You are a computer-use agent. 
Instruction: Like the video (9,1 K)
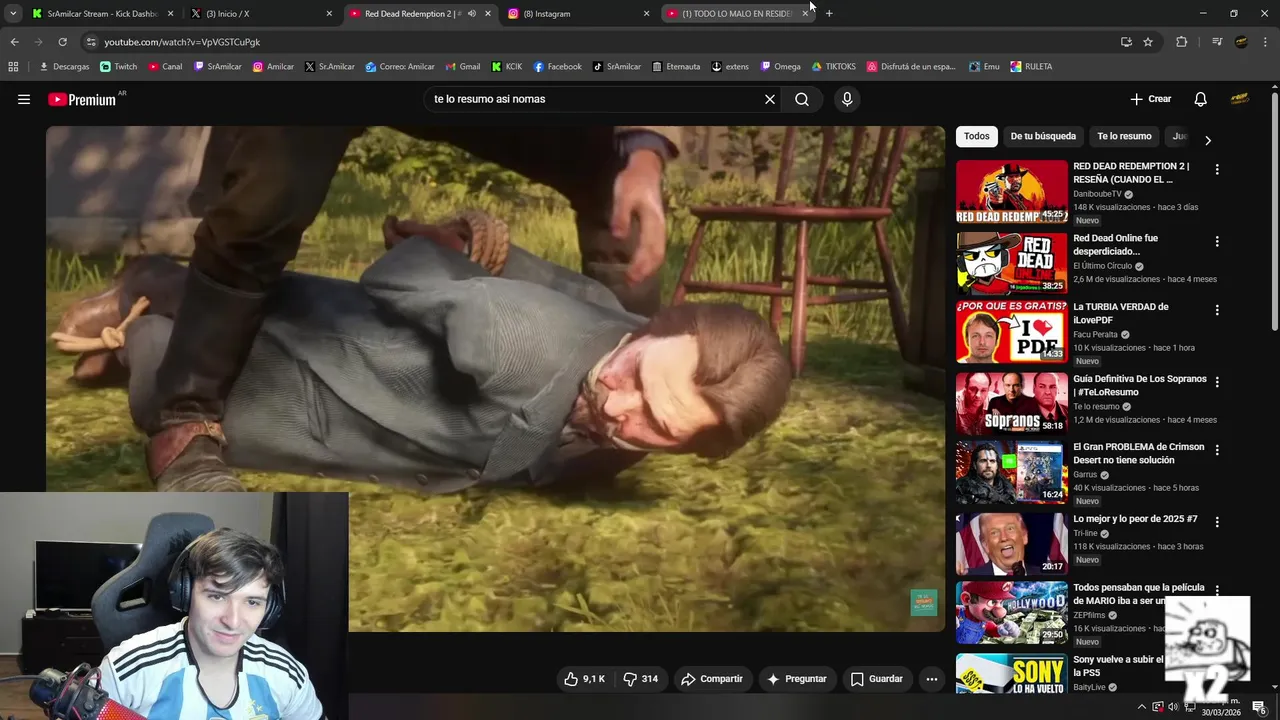[x=584, y=679]
